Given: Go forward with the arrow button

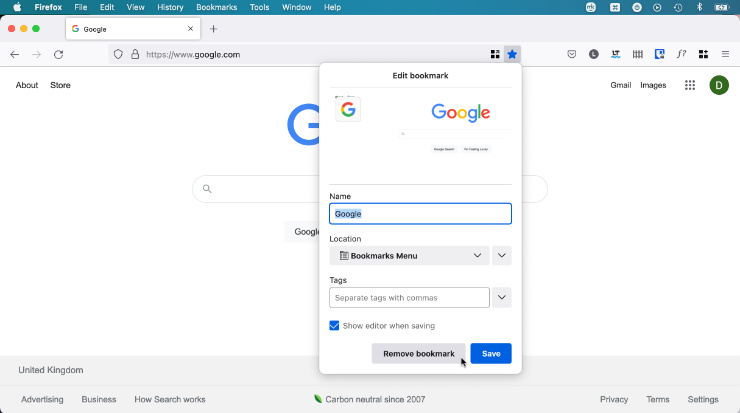Looking at the screenshot, I should coord(36,54).
